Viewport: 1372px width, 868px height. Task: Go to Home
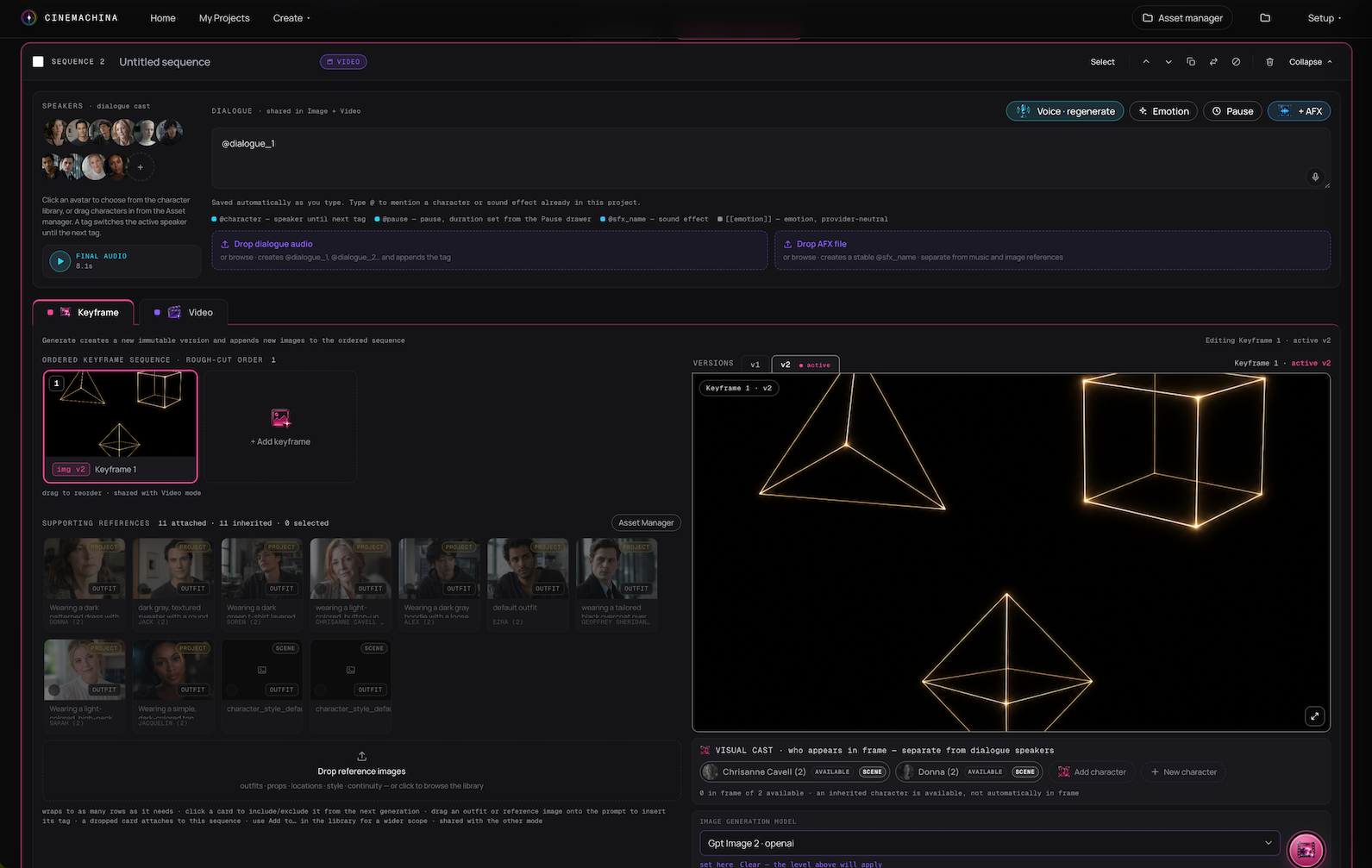coord(163,18)
